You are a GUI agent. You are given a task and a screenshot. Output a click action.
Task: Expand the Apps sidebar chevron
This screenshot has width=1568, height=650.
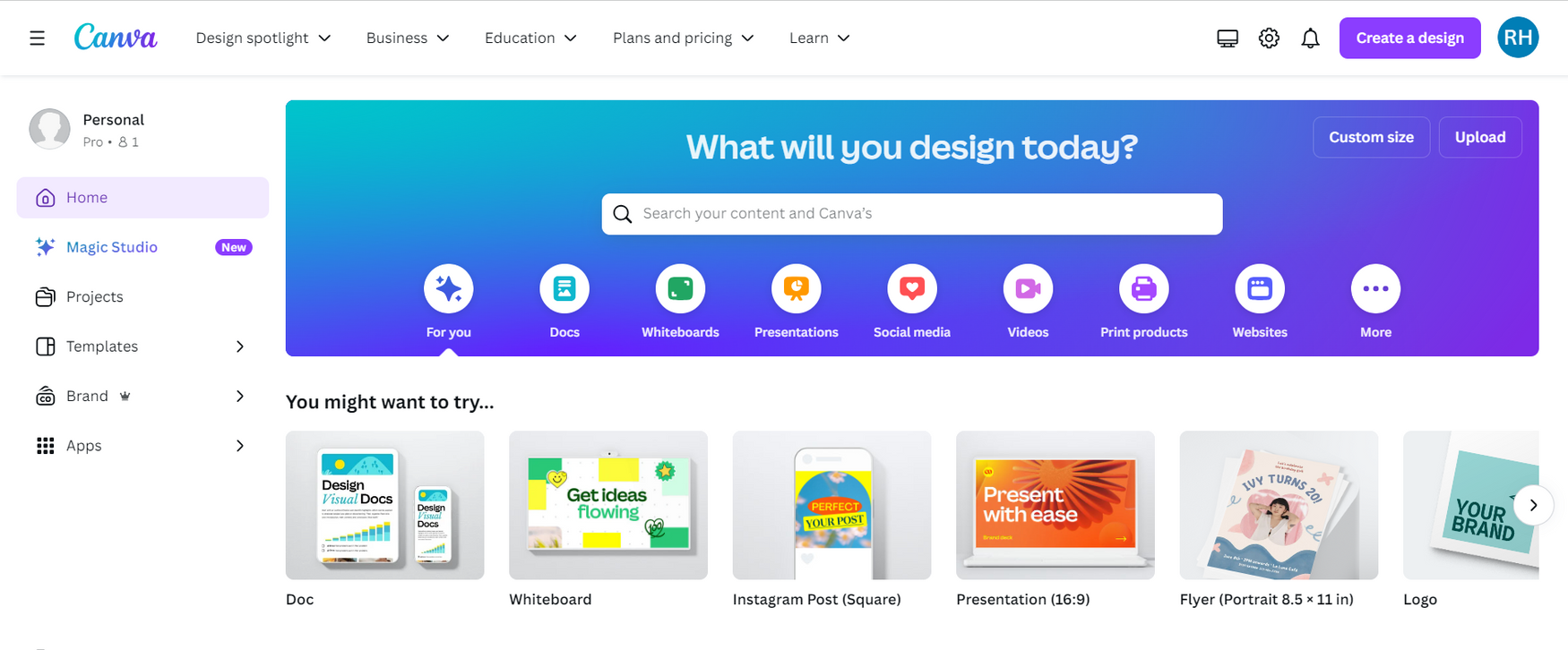[240, 446]
